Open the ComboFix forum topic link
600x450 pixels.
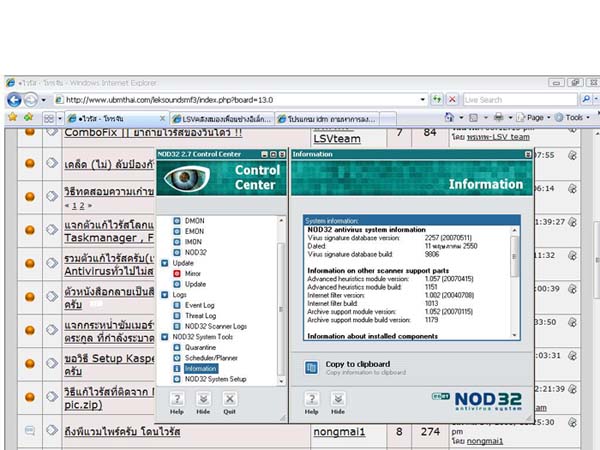tap(153, 132)
